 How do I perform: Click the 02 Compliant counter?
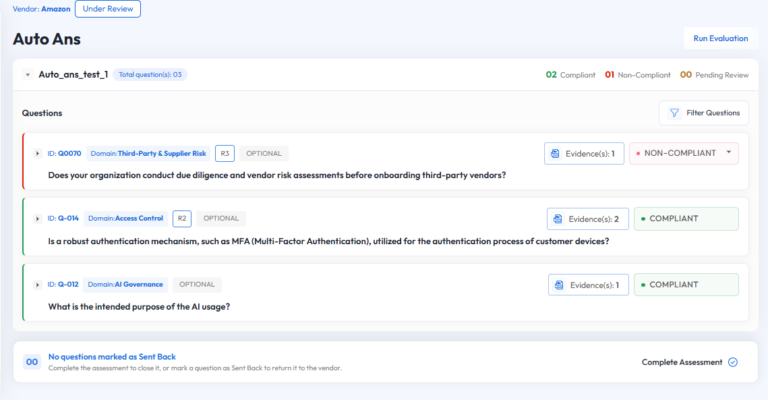click(x=571, y=75)
